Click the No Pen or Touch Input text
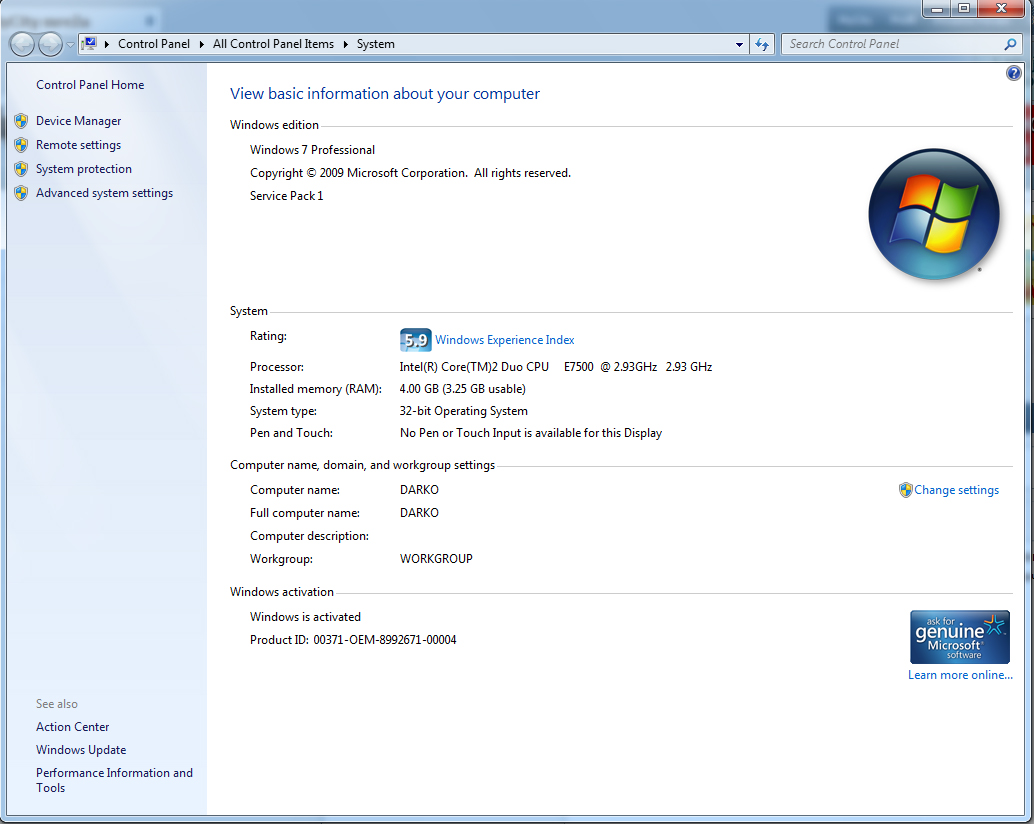This screenshot has height=824, width=1034. point(531,433)
